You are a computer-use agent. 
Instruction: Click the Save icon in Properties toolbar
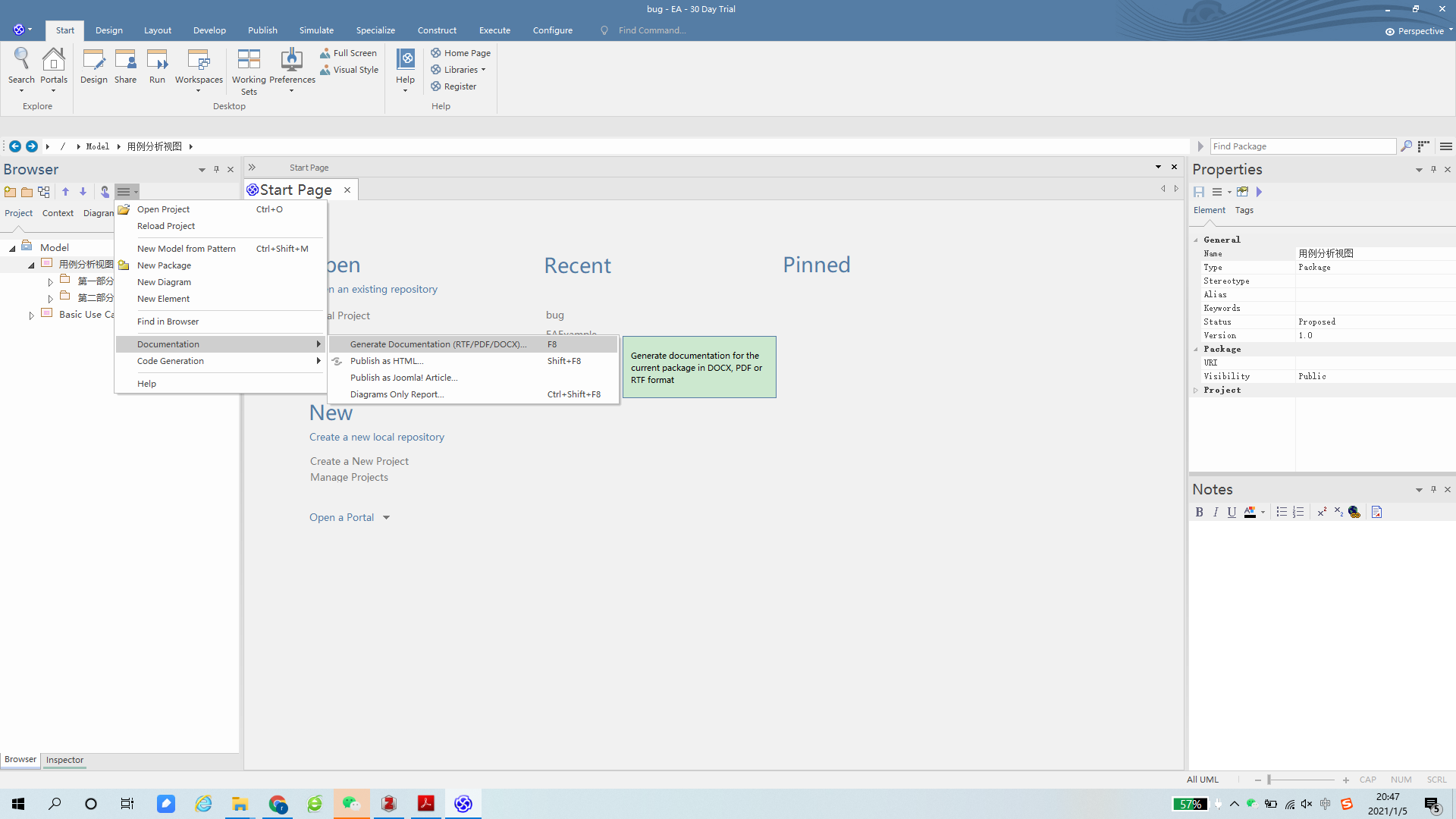[1199, 192]
